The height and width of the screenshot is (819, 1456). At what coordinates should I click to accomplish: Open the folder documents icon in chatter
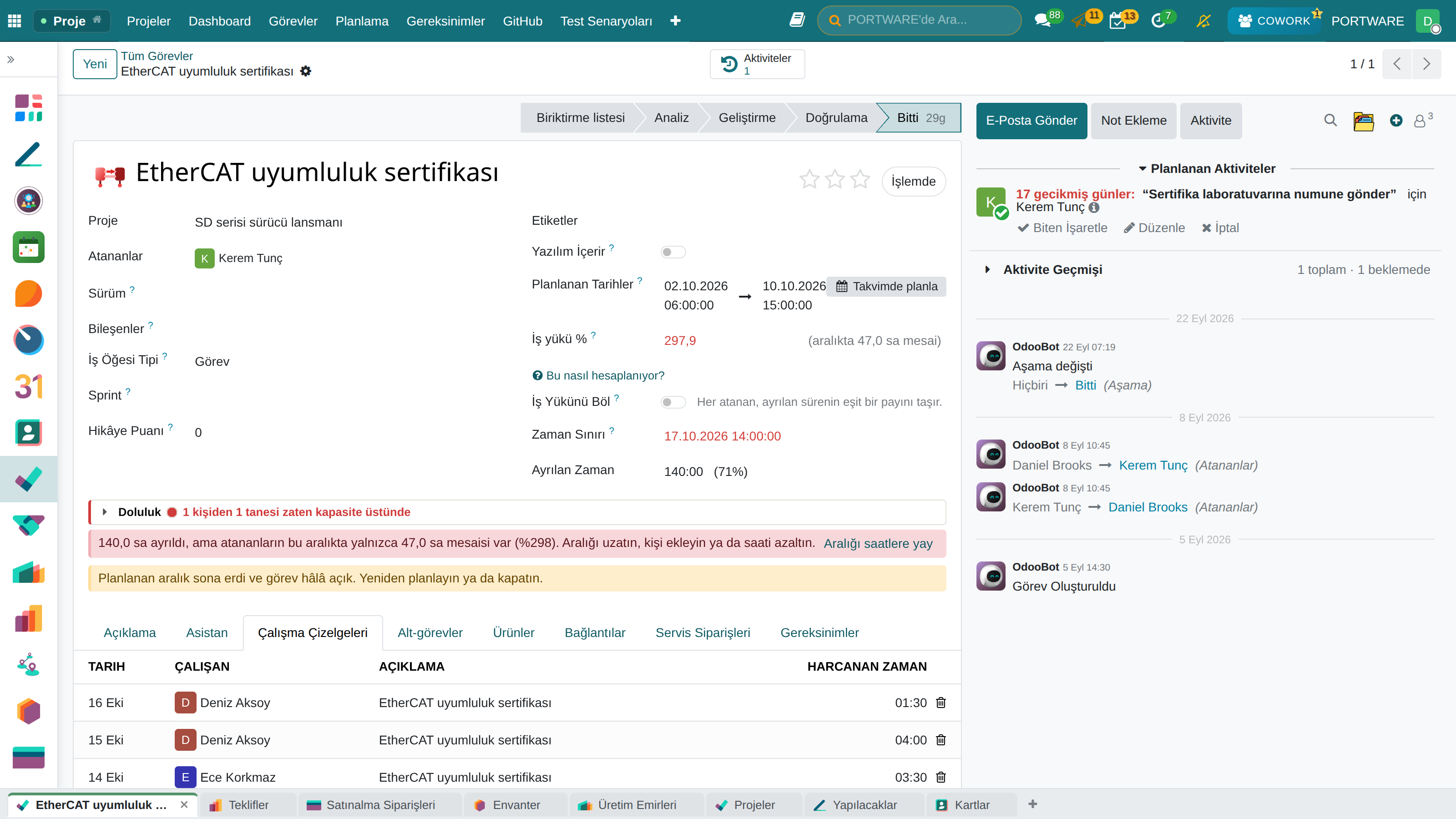pyautogui.click(x=1363, y=121)
